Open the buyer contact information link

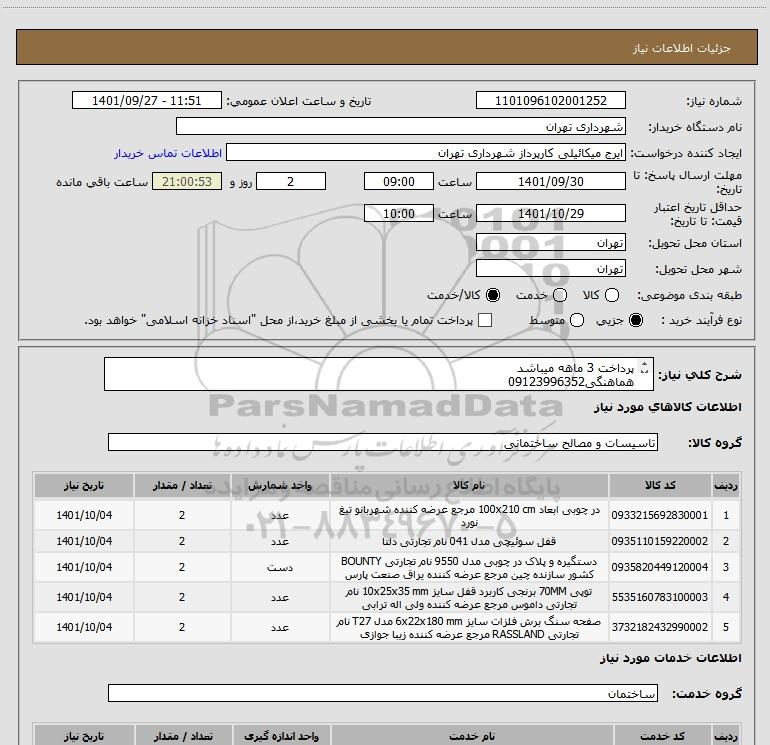point(168,153)
